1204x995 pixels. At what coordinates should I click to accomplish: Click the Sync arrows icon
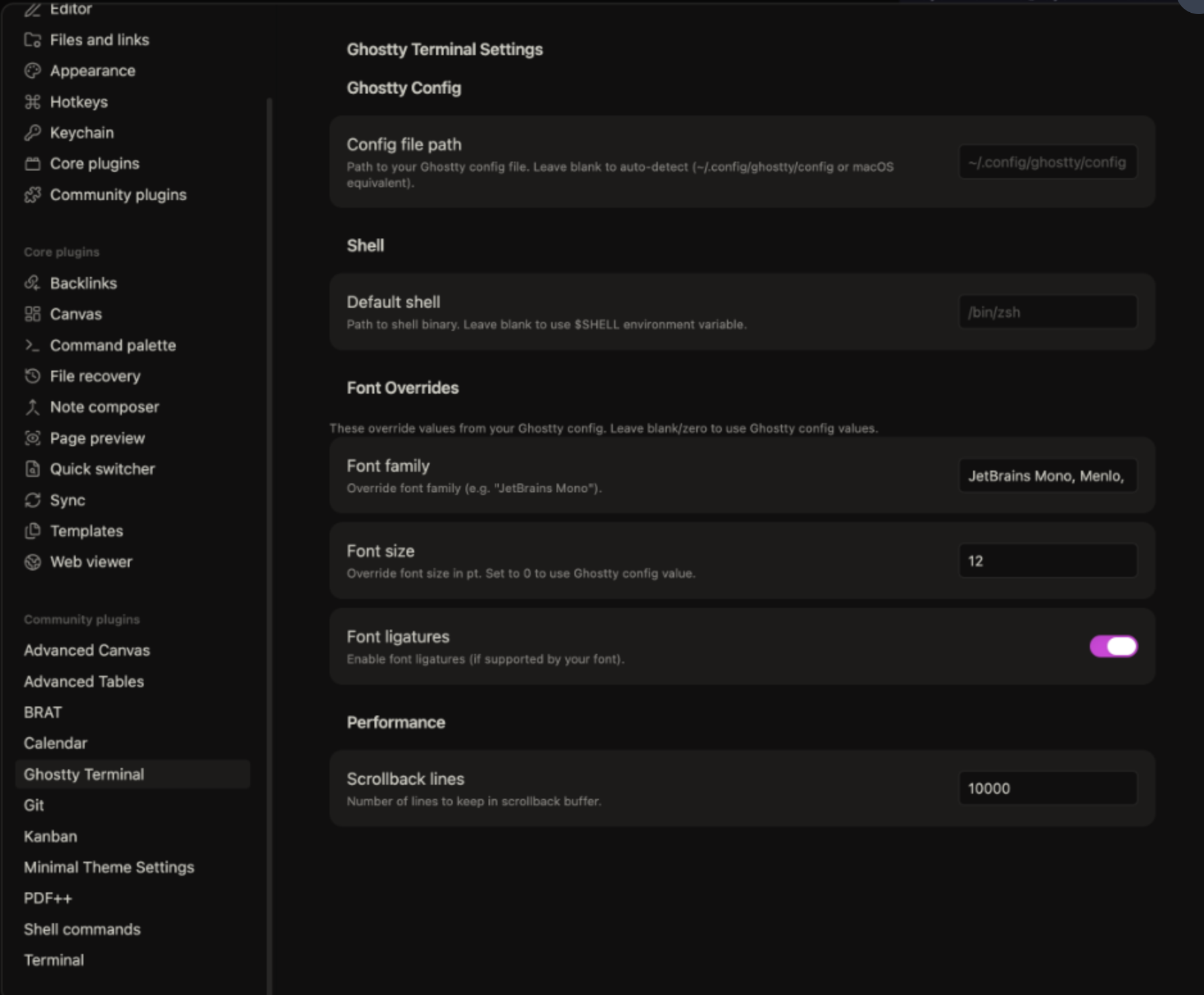click(x=33, y=500)
